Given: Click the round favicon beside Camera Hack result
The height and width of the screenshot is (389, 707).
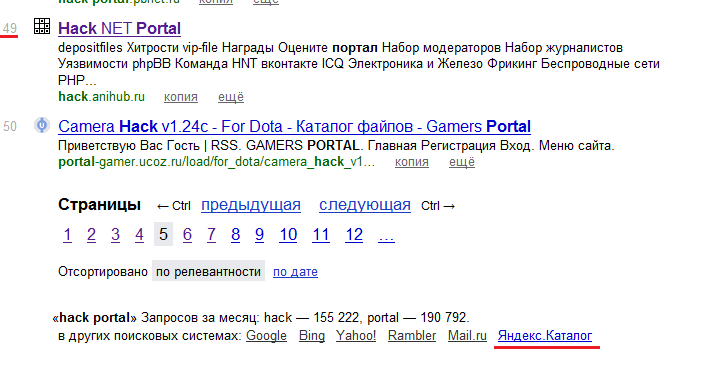Looking at the screenshot, I should [x=42, y=125].
